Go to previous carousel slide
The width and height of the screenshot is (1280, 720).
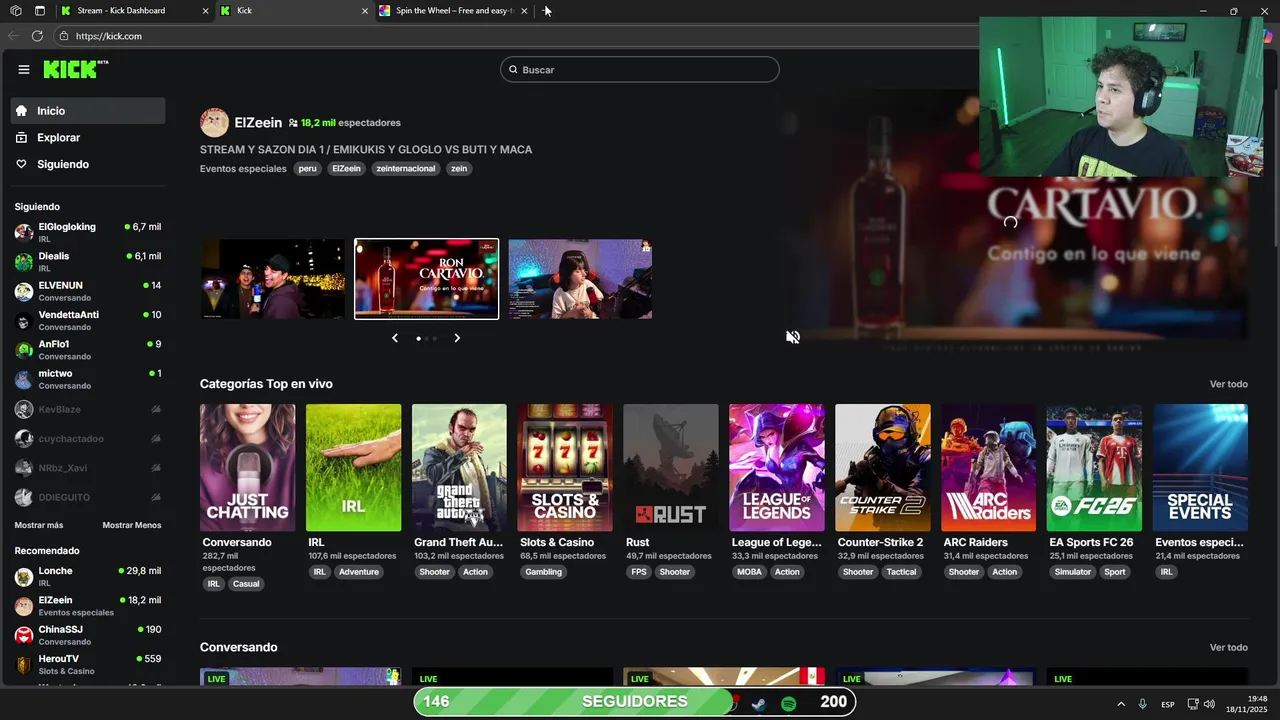(x=395, y=338)
